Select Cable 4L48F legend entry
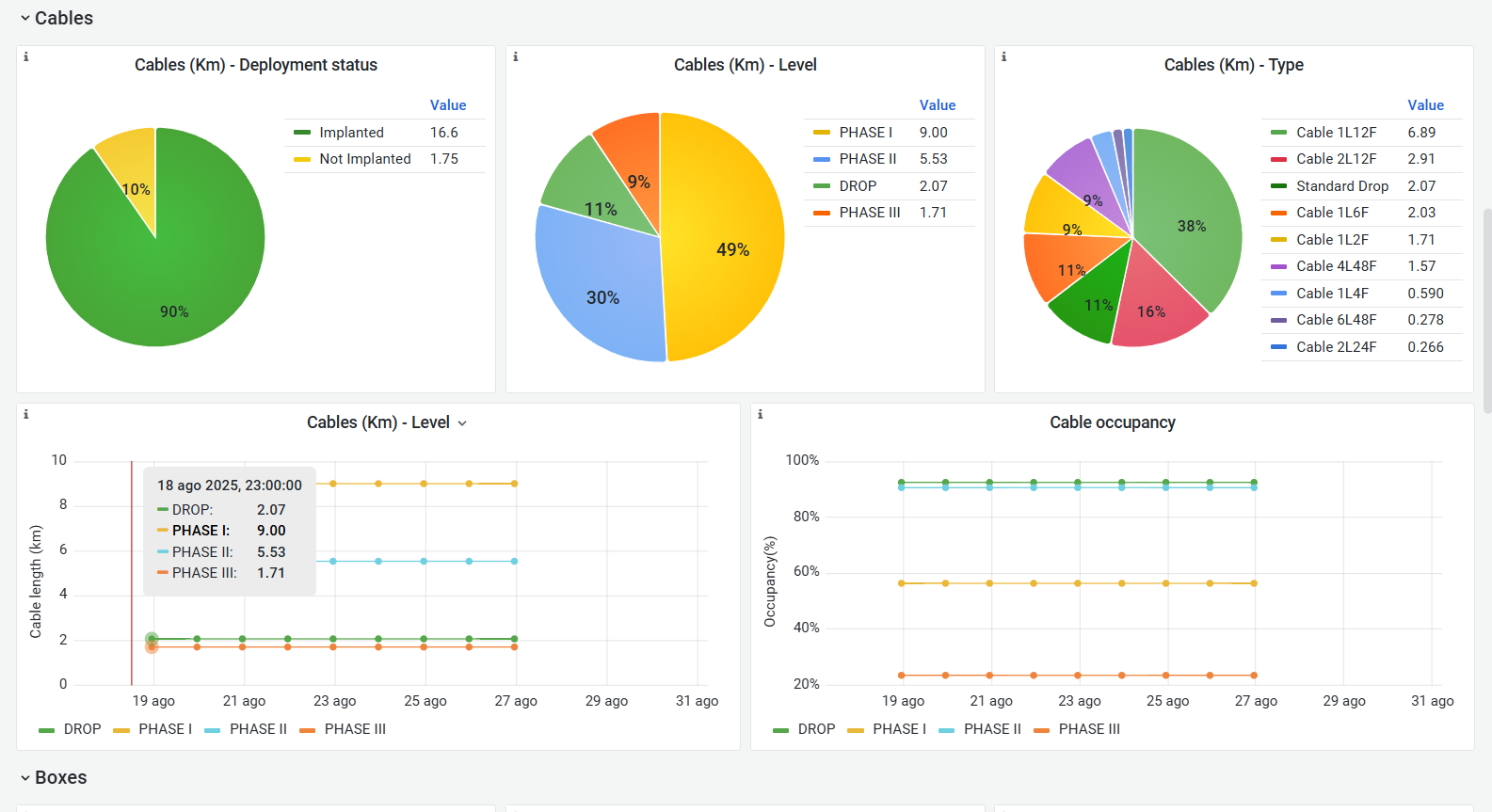Viewport: 1492px width, 812px height. 1336,266
